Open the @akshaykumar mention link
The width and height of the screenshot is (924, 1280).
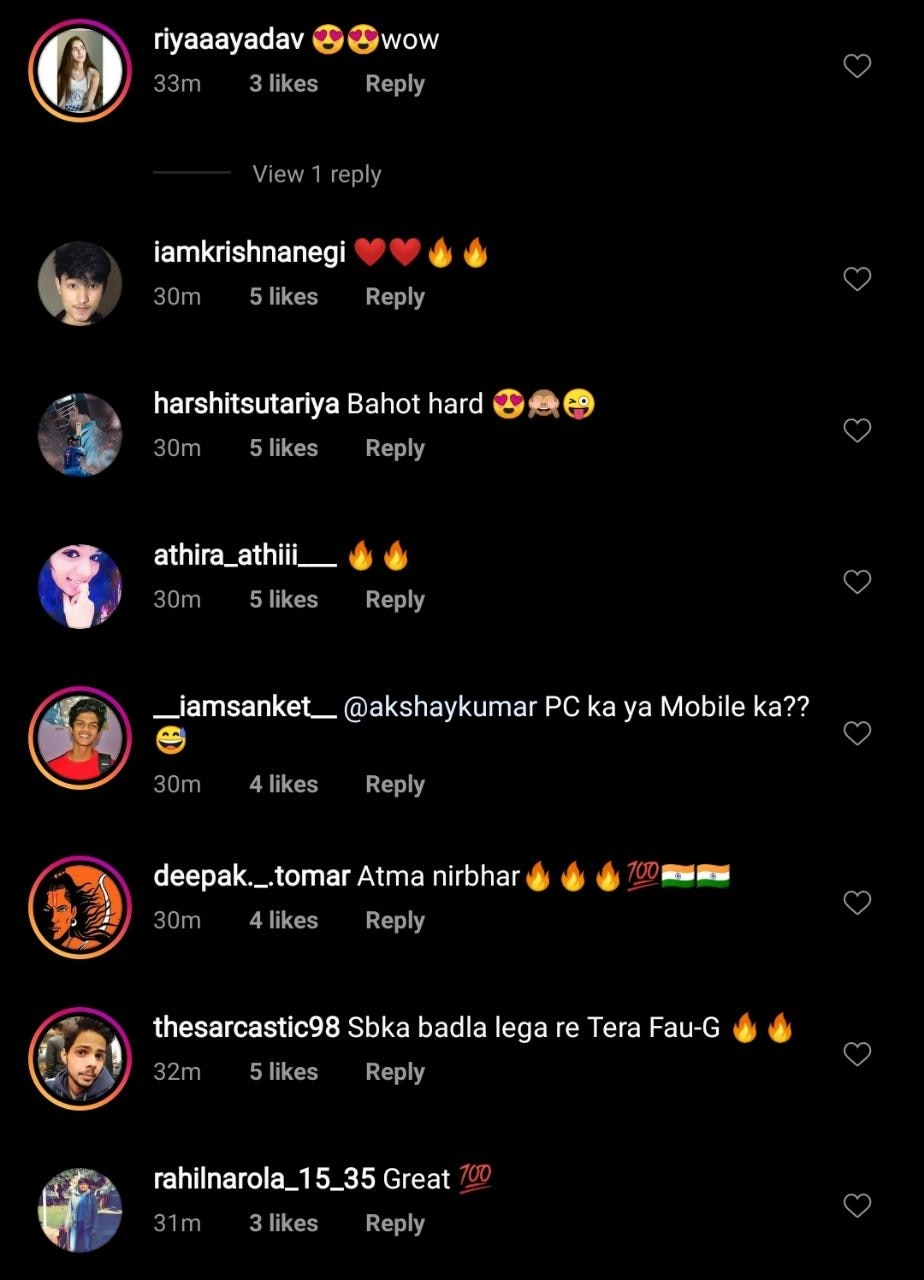point(440,707)
